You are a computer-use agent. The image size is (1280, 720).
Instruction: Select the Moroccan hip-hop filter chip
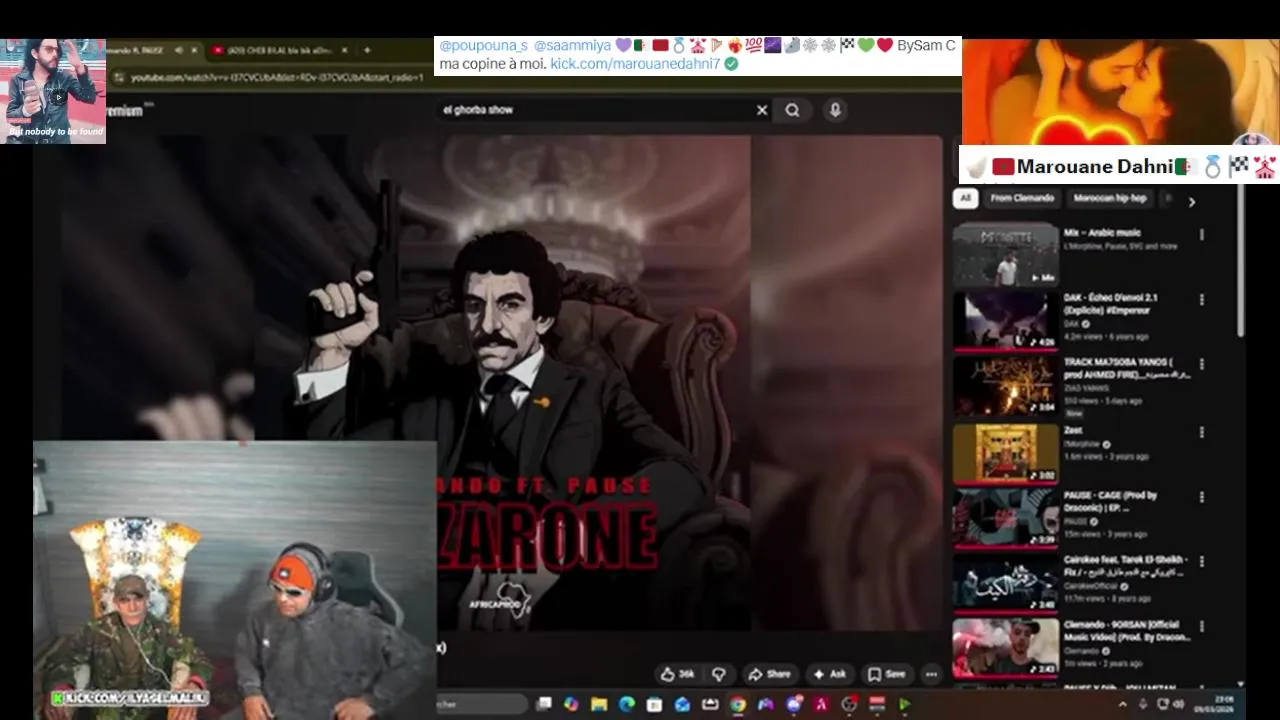[1109, 198]
